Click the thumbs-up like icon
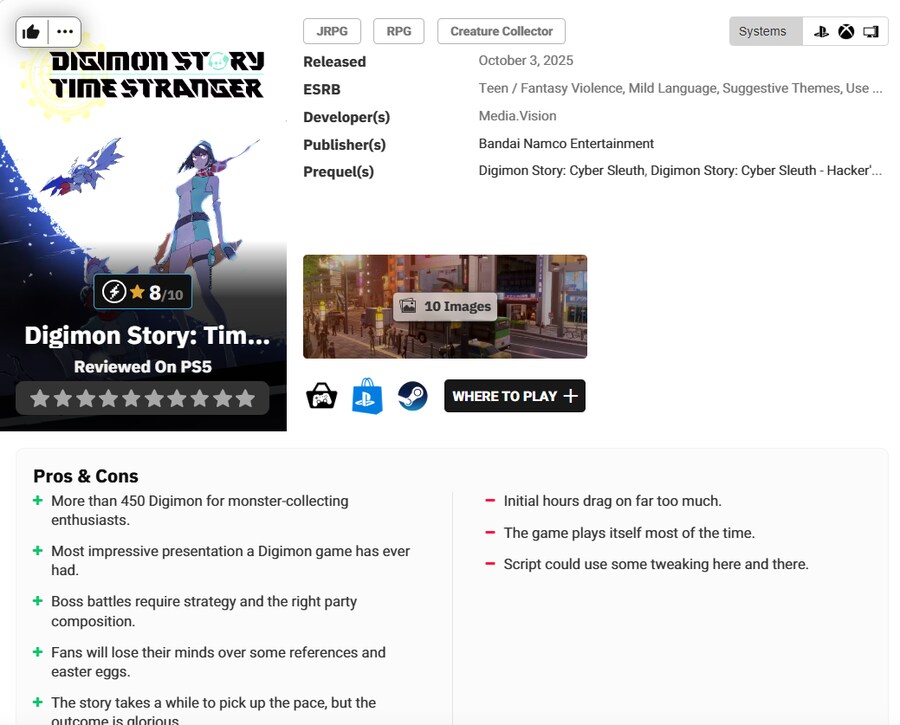The image size is (900, 725). (31, 32)
